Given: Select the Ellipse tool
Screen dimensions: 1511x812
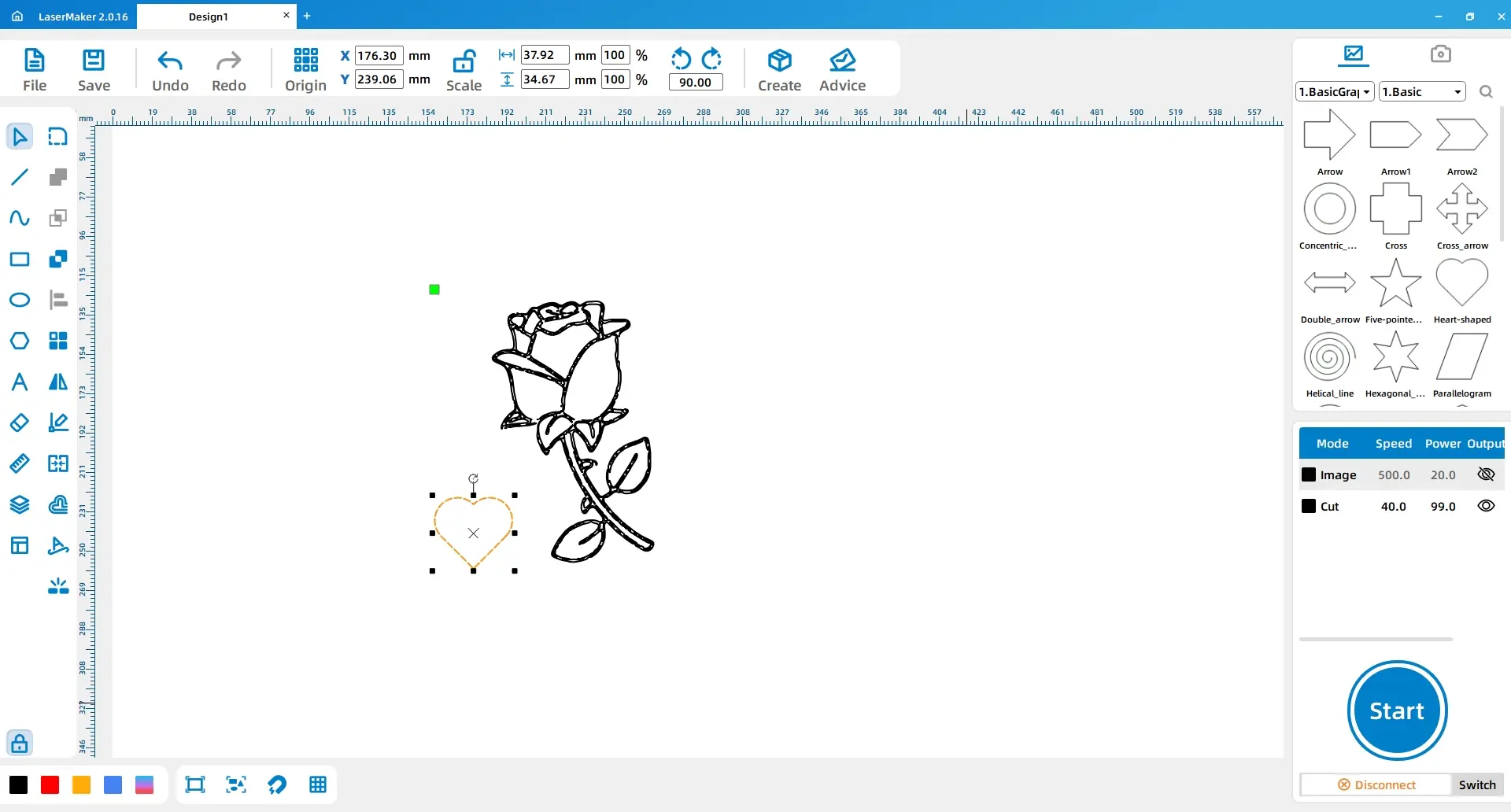Looking at the screenshot, I should pos(20,300).
